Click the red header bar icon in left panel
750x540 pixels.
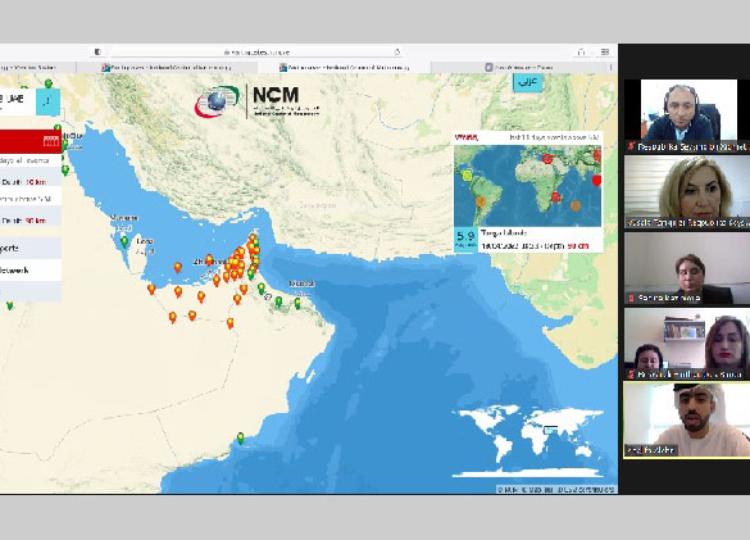51,141
